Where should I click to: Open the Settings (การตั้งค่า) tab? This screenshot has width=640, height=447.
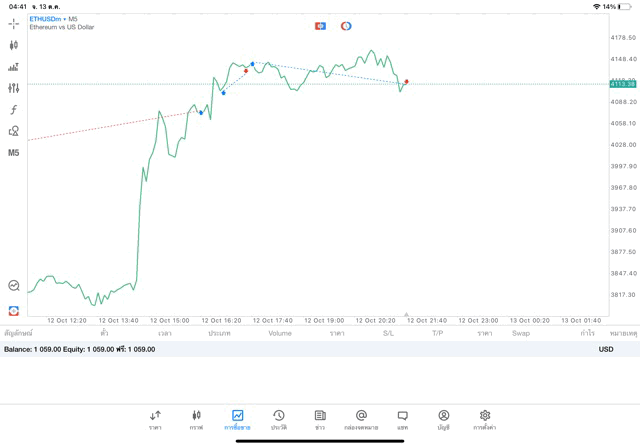(x=485, y=420)
